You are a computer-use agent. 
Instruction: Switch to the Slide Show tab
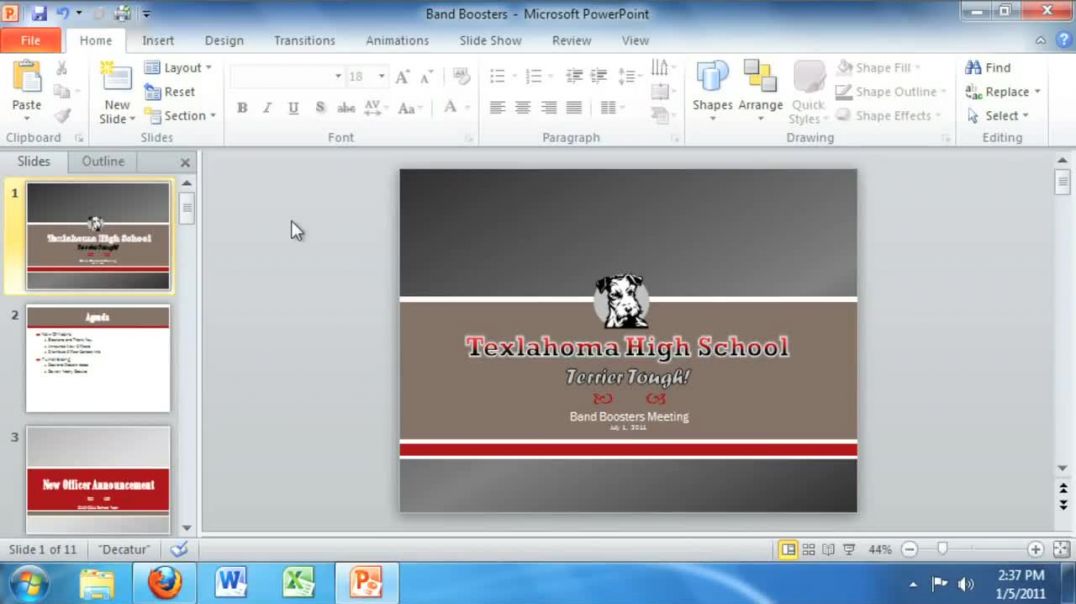491,40
